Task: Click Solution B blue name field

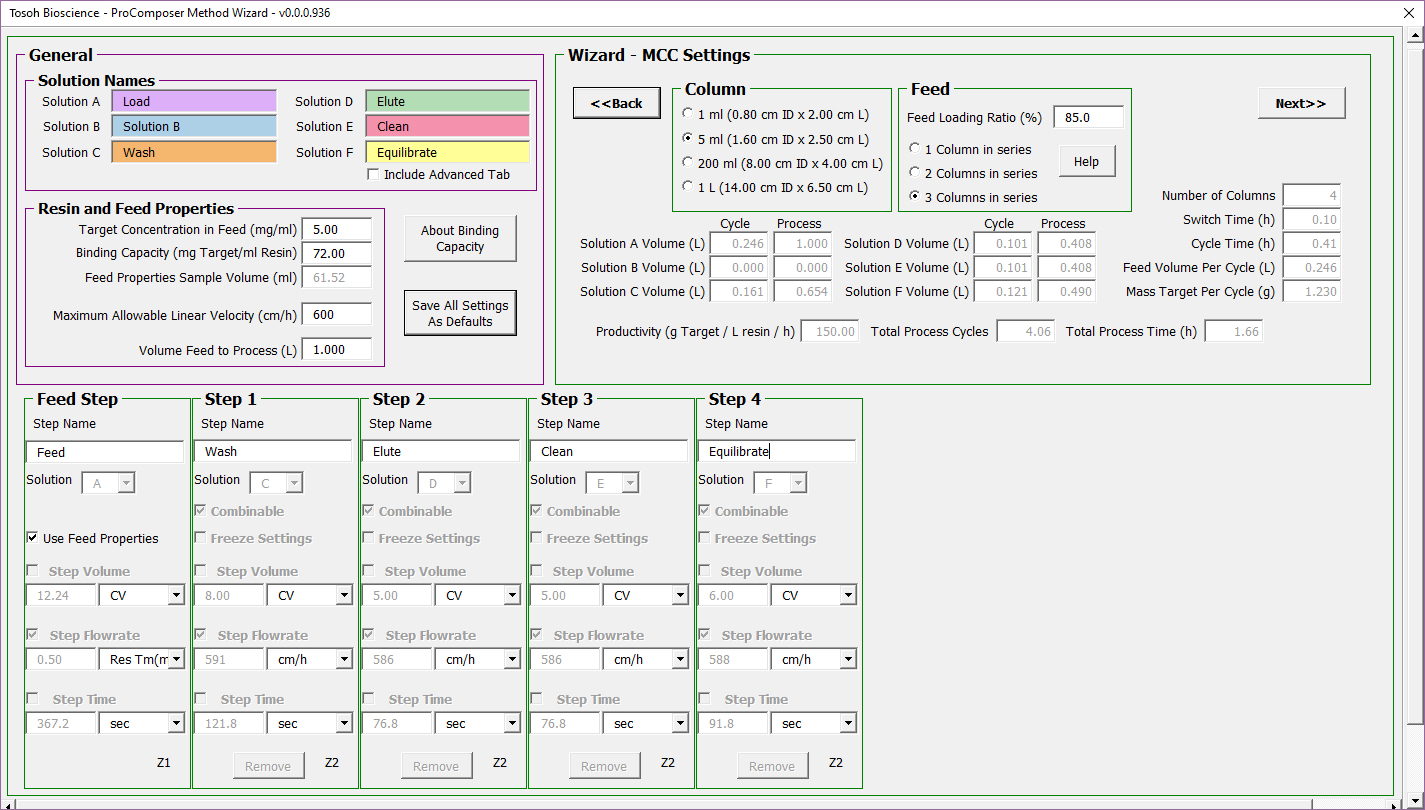Action: click(x=194, y=126)
